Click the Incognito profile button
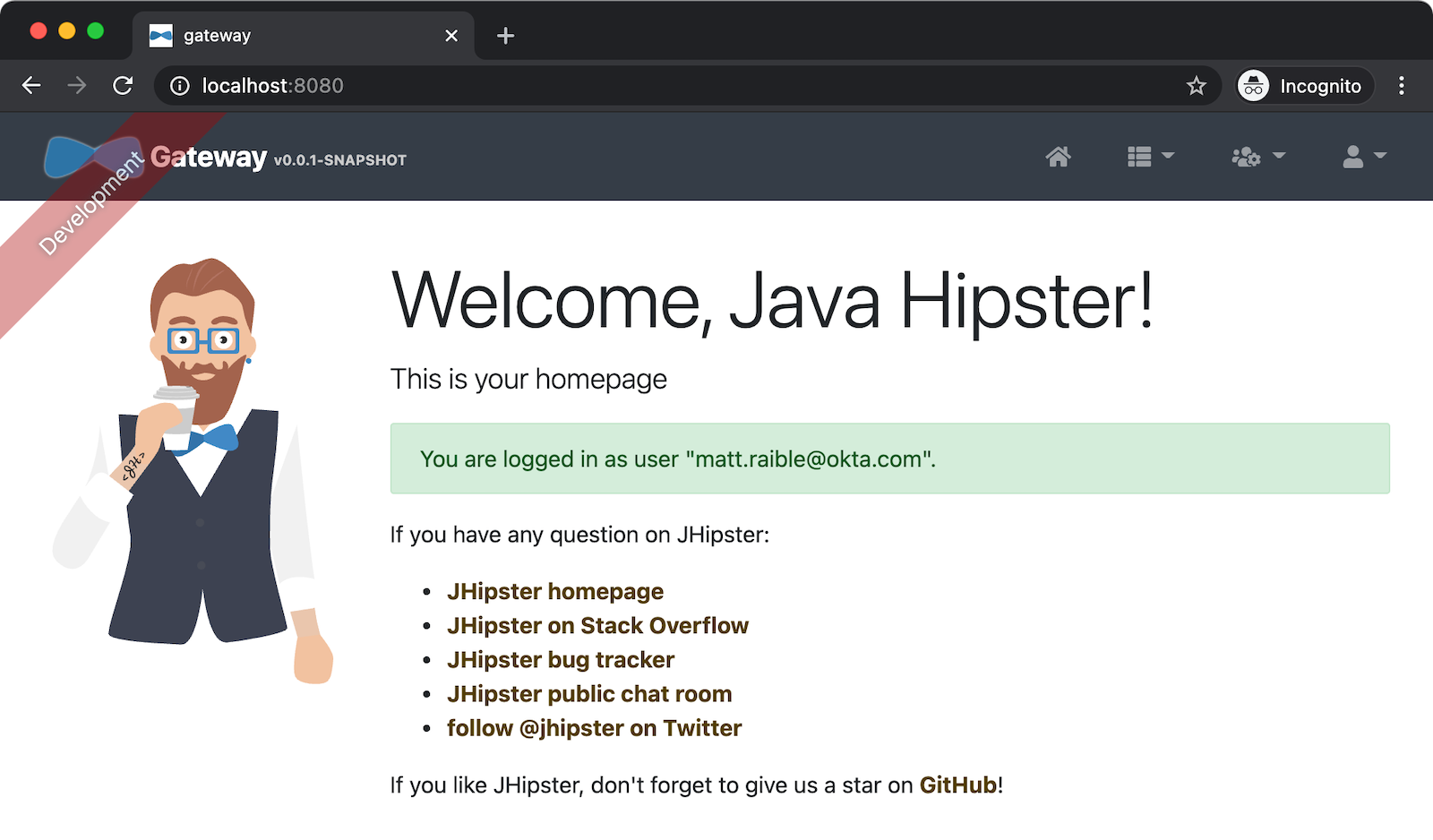1433x840 pixels. pyautogui.click(x=1304, y=86)
